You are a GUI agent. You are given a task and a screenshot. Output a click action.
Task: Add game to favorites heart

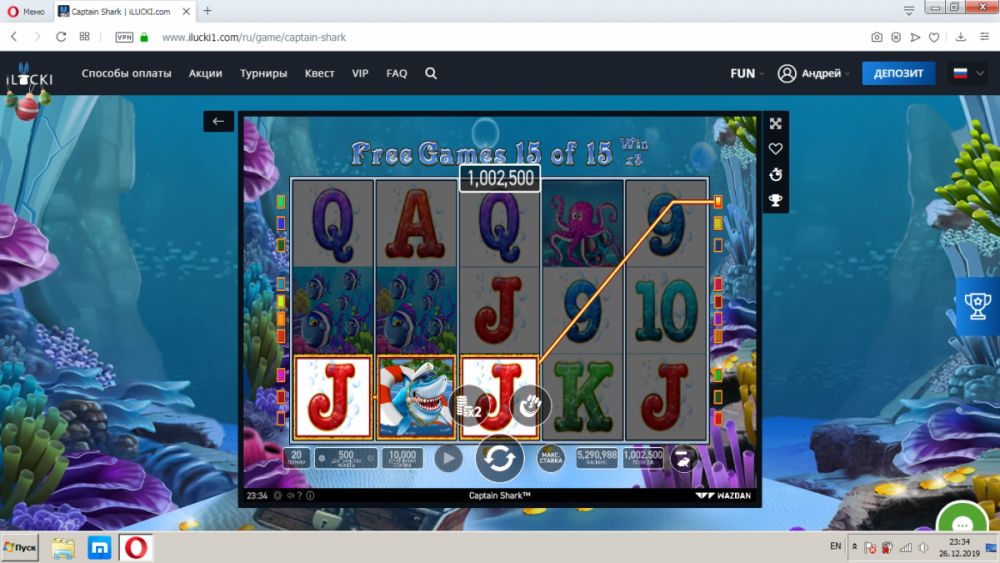click(776, 149)
